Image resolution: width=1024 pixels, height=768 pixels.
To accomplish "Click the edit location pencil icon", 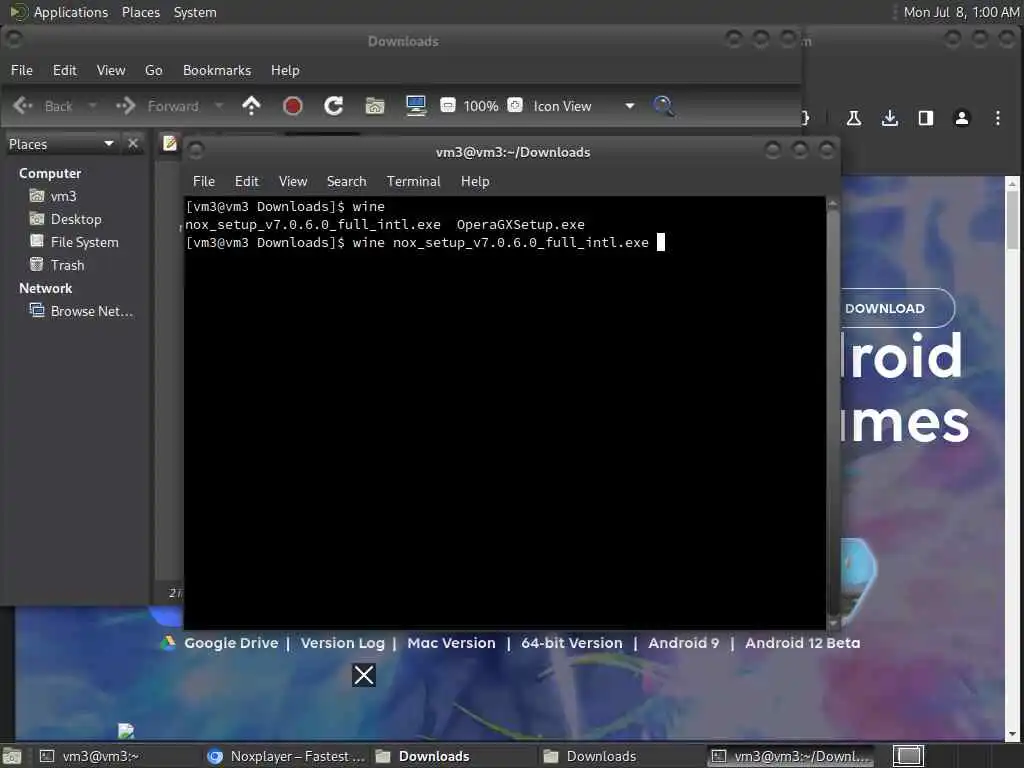I will 170,143.
